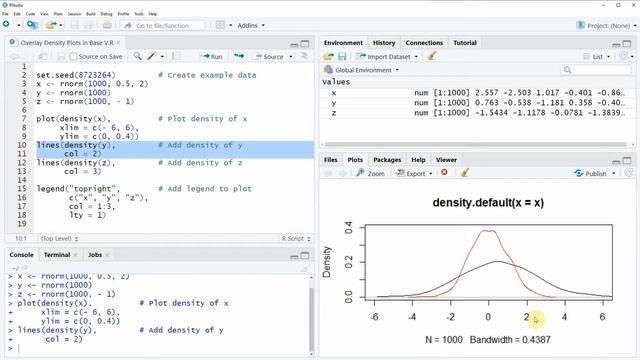Open the Code menu

click(x=30, y=14)
